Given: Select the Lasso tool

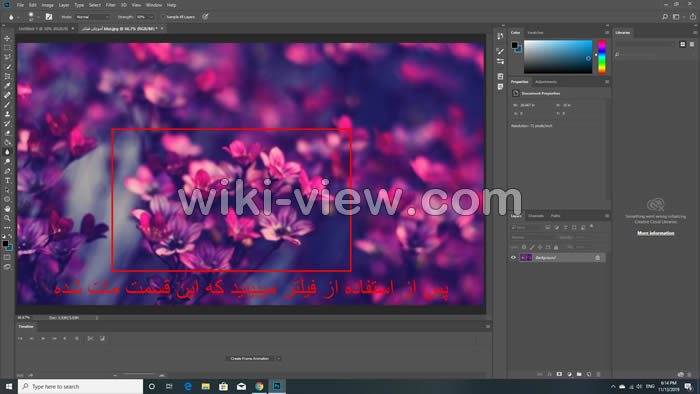Looking at the screenshot, I should (7, 57).
